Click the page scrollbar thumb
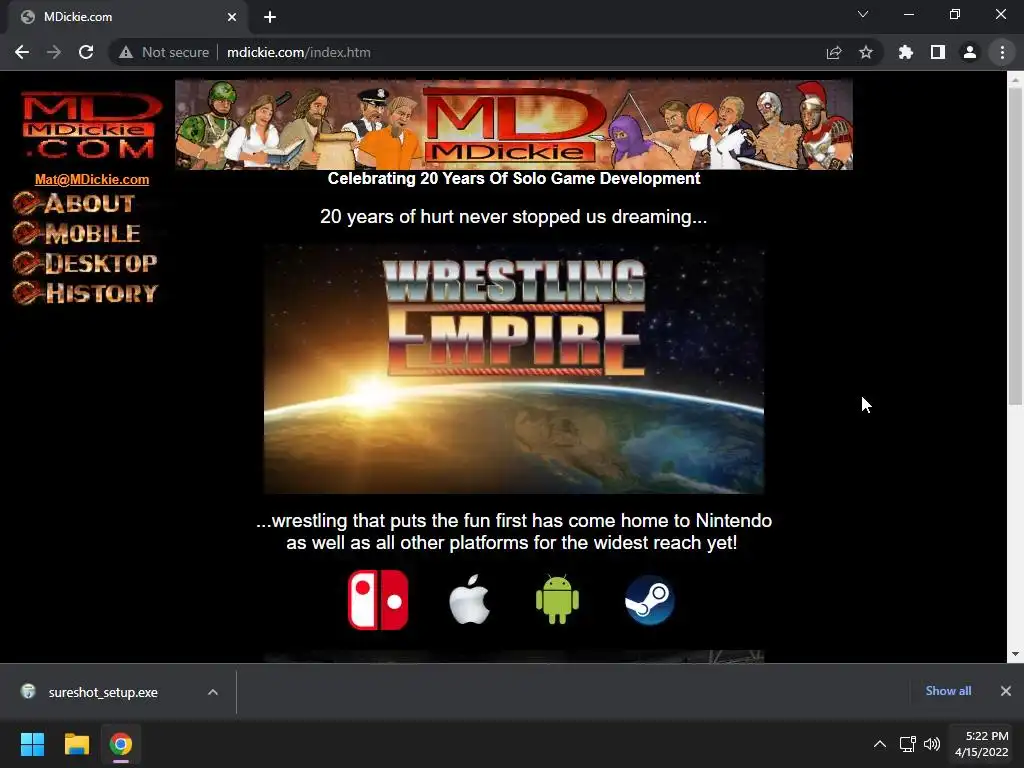 pyautogui.click(x=1015, y=245)
